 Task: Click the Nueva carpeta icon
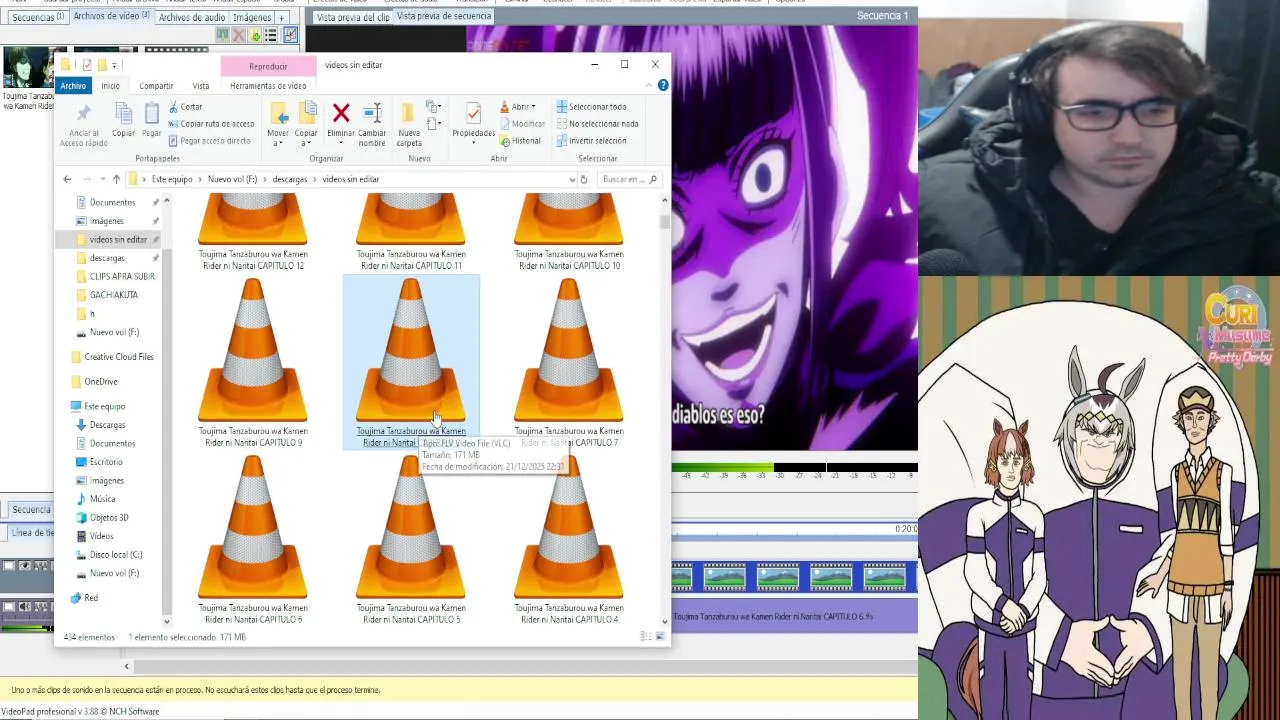point(409,113)
